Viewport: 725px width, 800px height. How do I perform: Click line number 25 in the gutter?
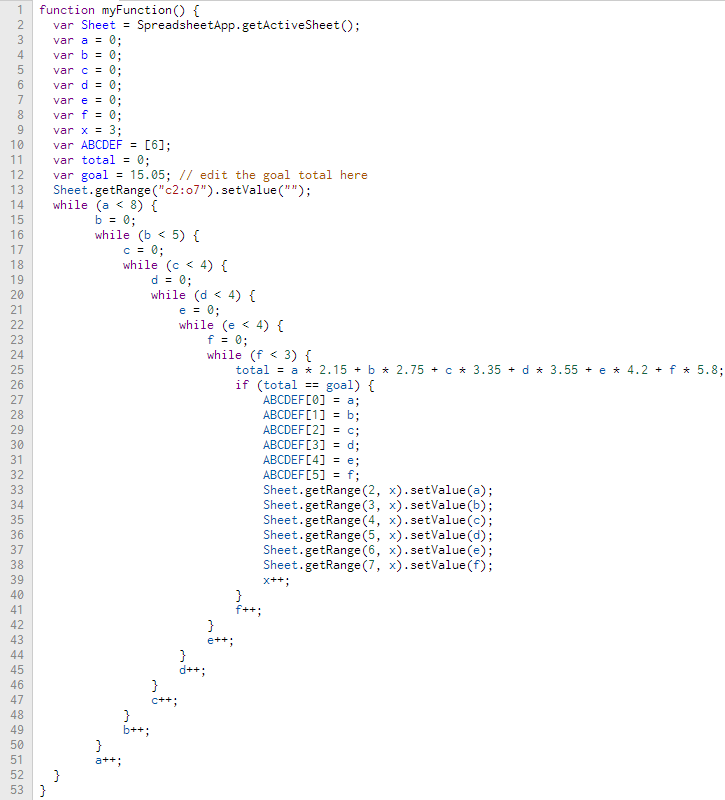click(17, 370)
